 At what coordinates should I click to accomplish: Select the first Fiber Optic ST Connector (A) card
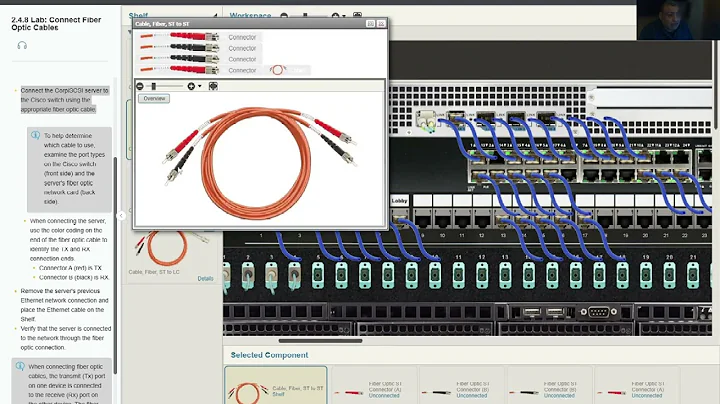point(374,388)
